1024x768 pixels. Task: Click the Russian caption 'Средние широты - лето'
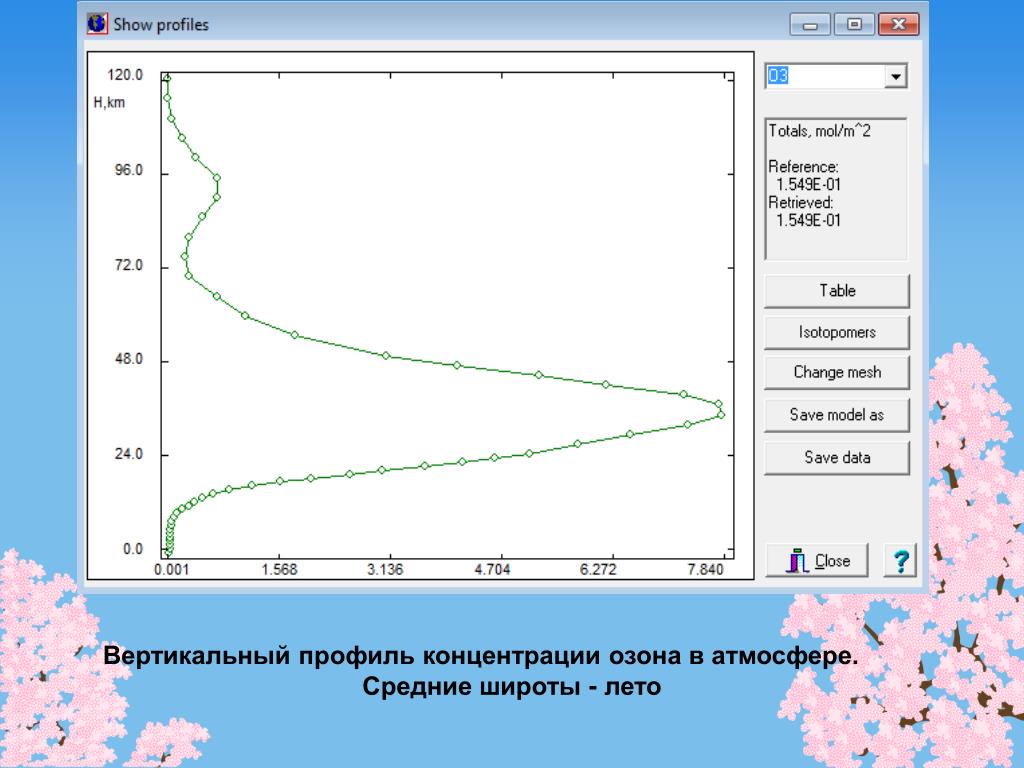[511, 687]
